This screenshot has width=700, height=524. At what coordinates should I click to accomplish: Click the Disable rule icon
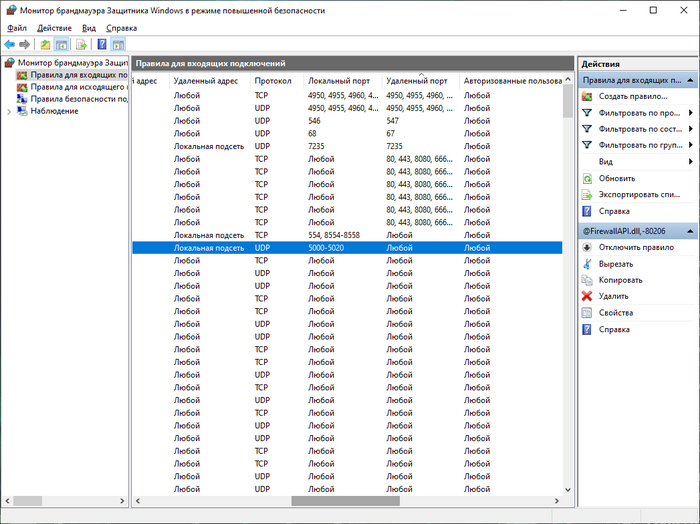click(587, 247)
